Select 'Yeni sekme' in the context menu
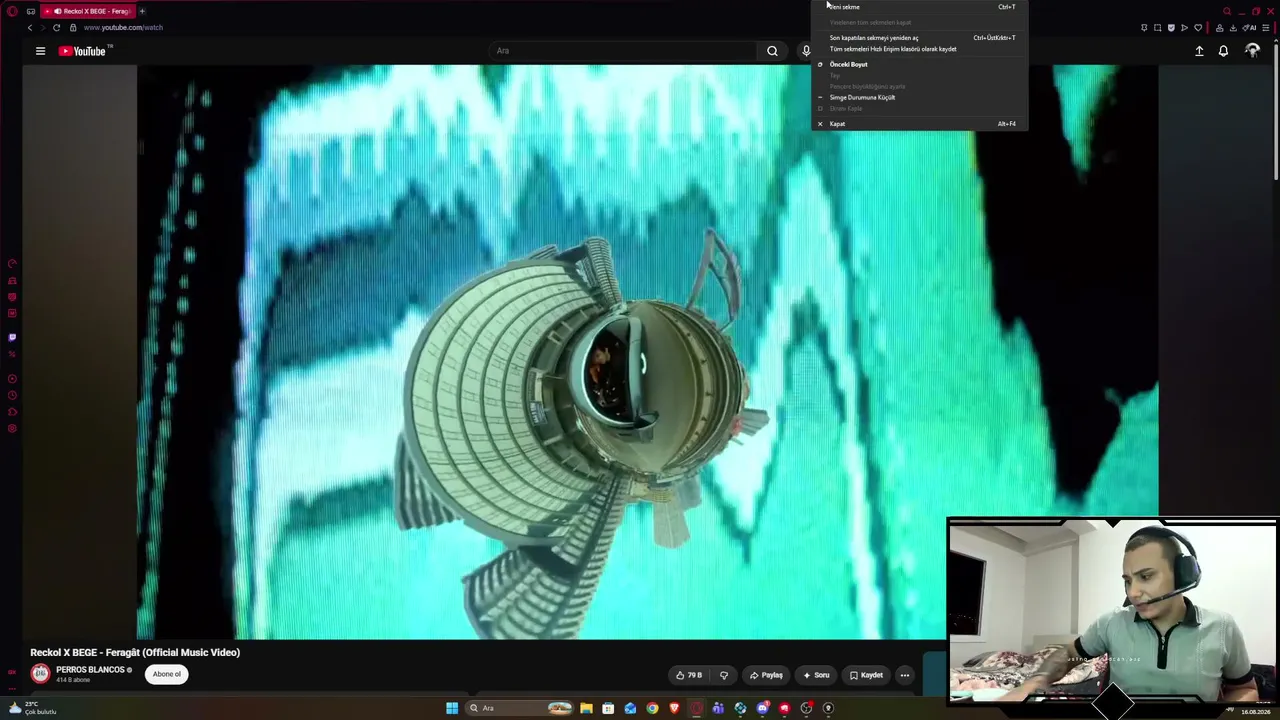Screen dimensions: 1280x720 (919, 7)
